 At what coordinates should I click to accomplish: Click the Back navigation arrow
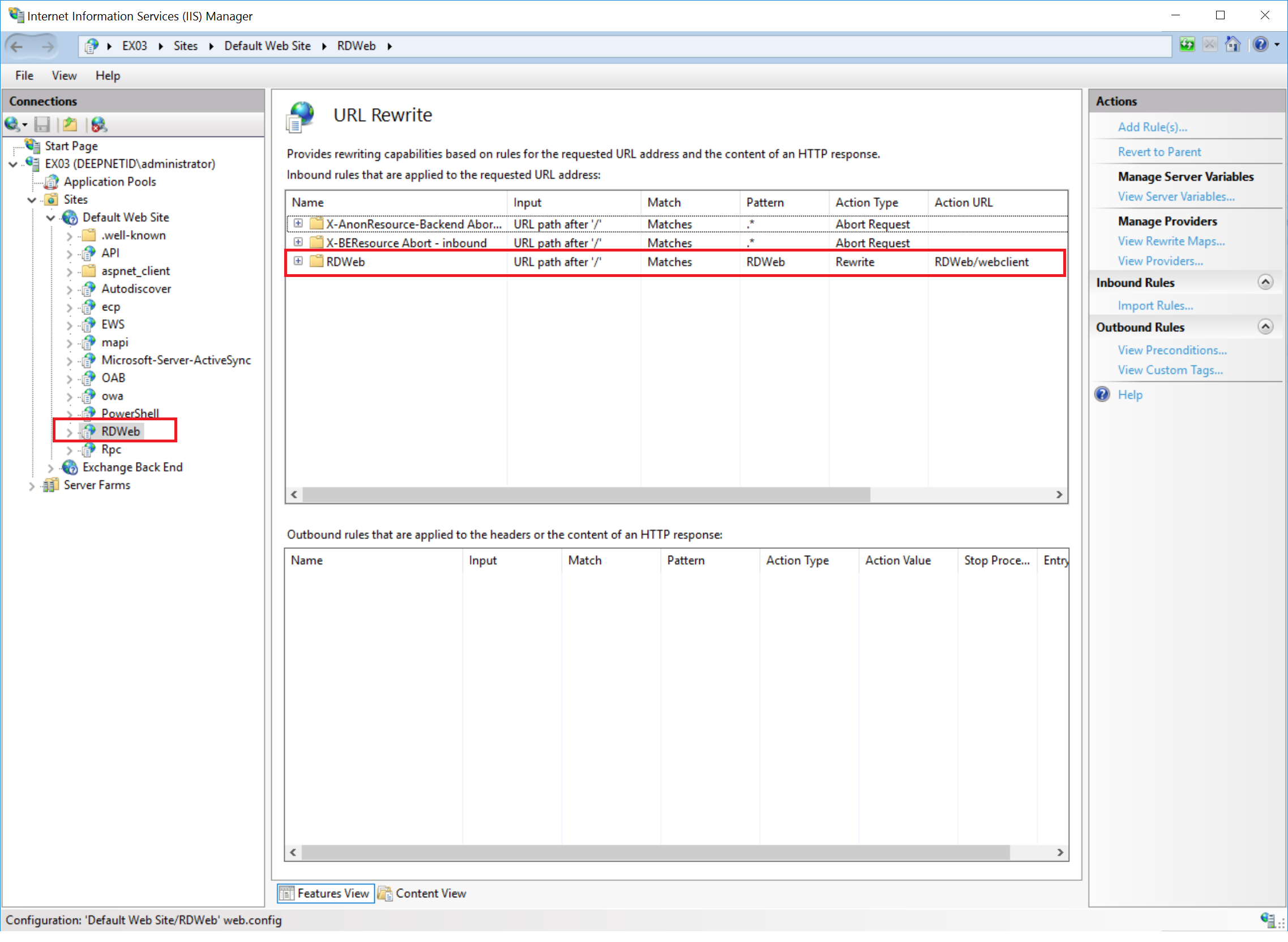[18, 46]
